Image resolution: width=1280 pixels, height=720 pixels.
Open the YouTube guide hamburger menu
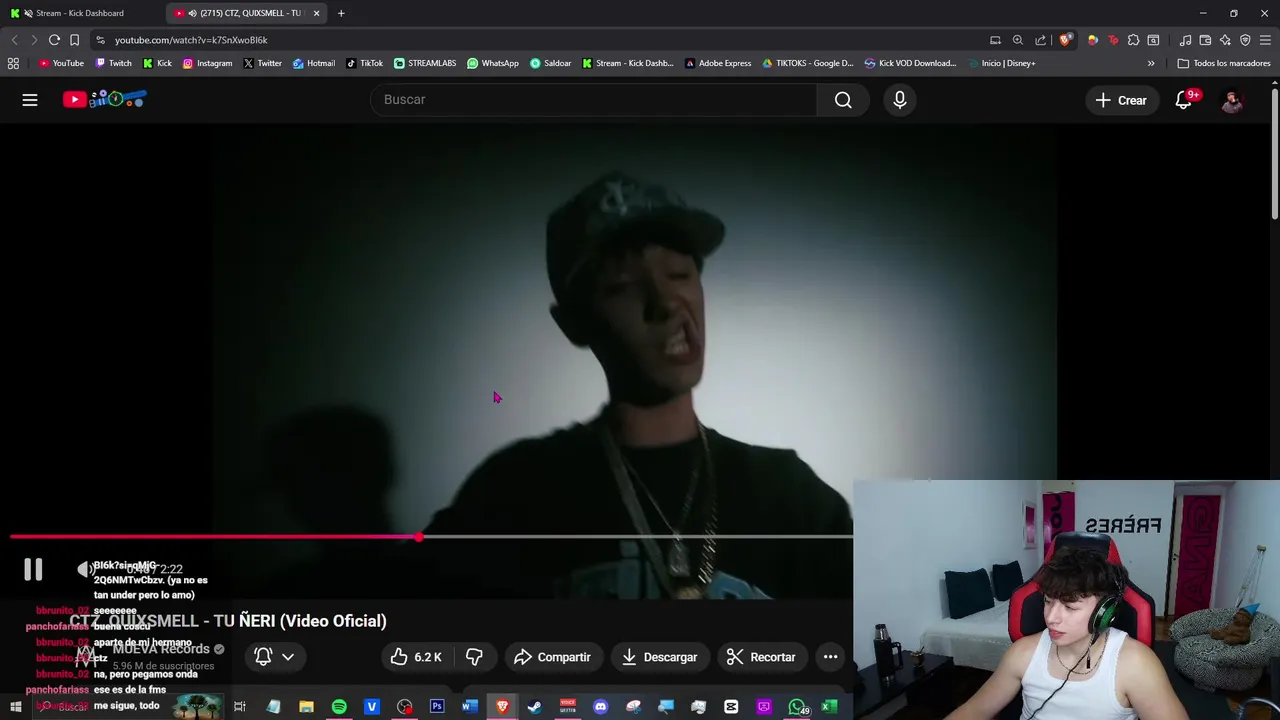point(30,100)
